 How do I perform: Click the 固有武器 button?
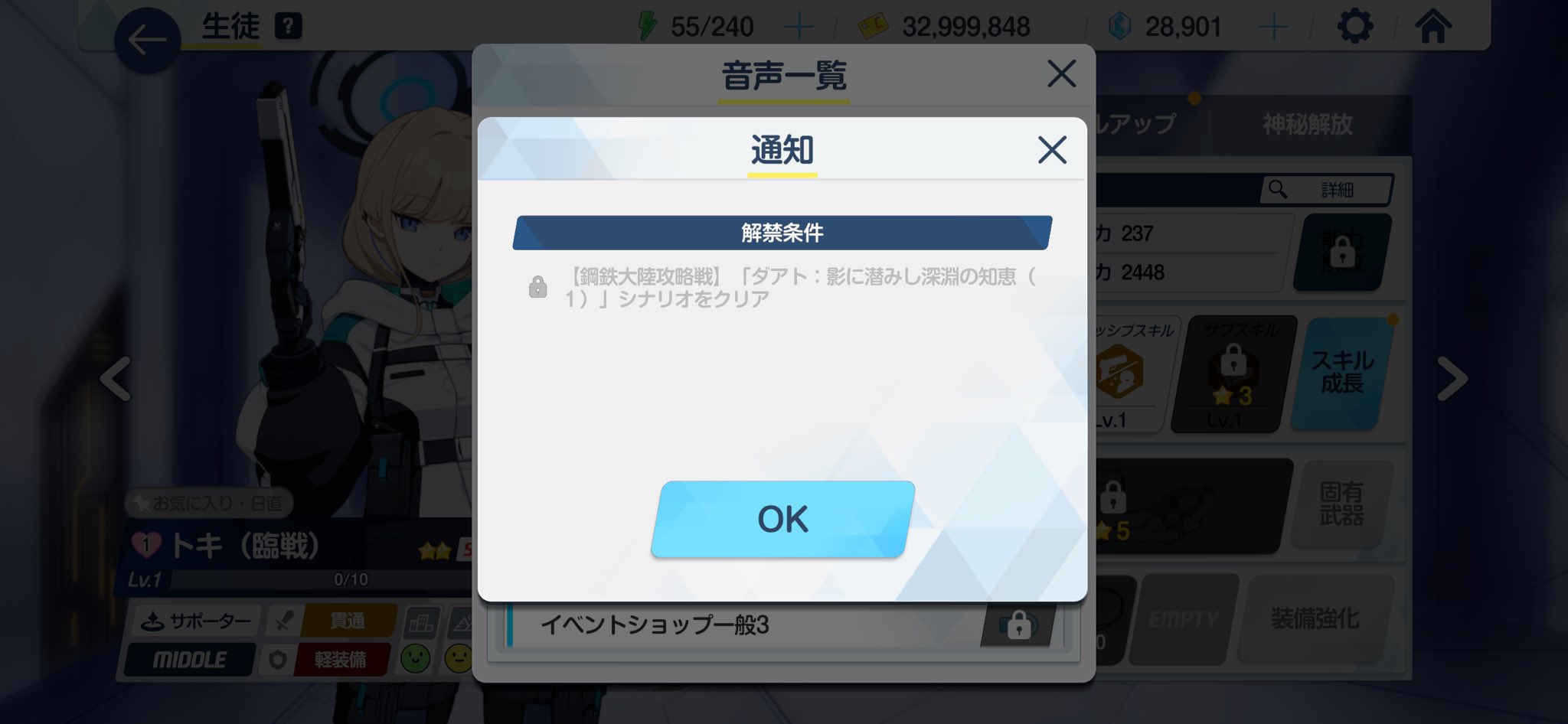[x=1341, y=504]
